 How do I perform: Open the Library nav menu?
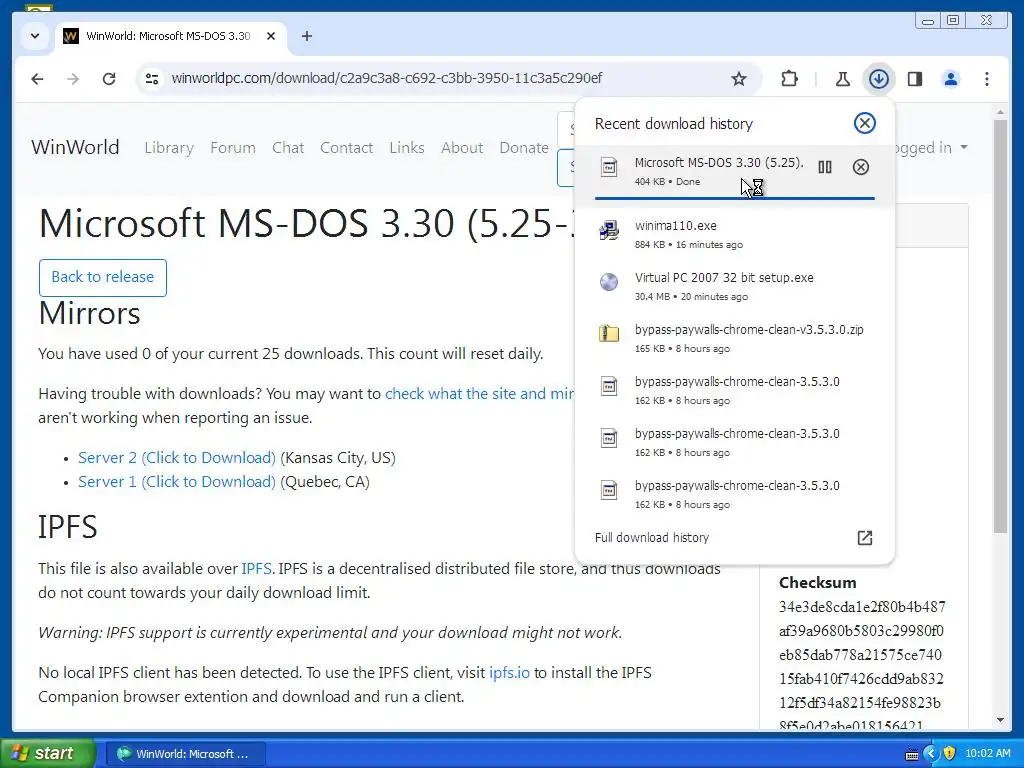coord(169,148)
